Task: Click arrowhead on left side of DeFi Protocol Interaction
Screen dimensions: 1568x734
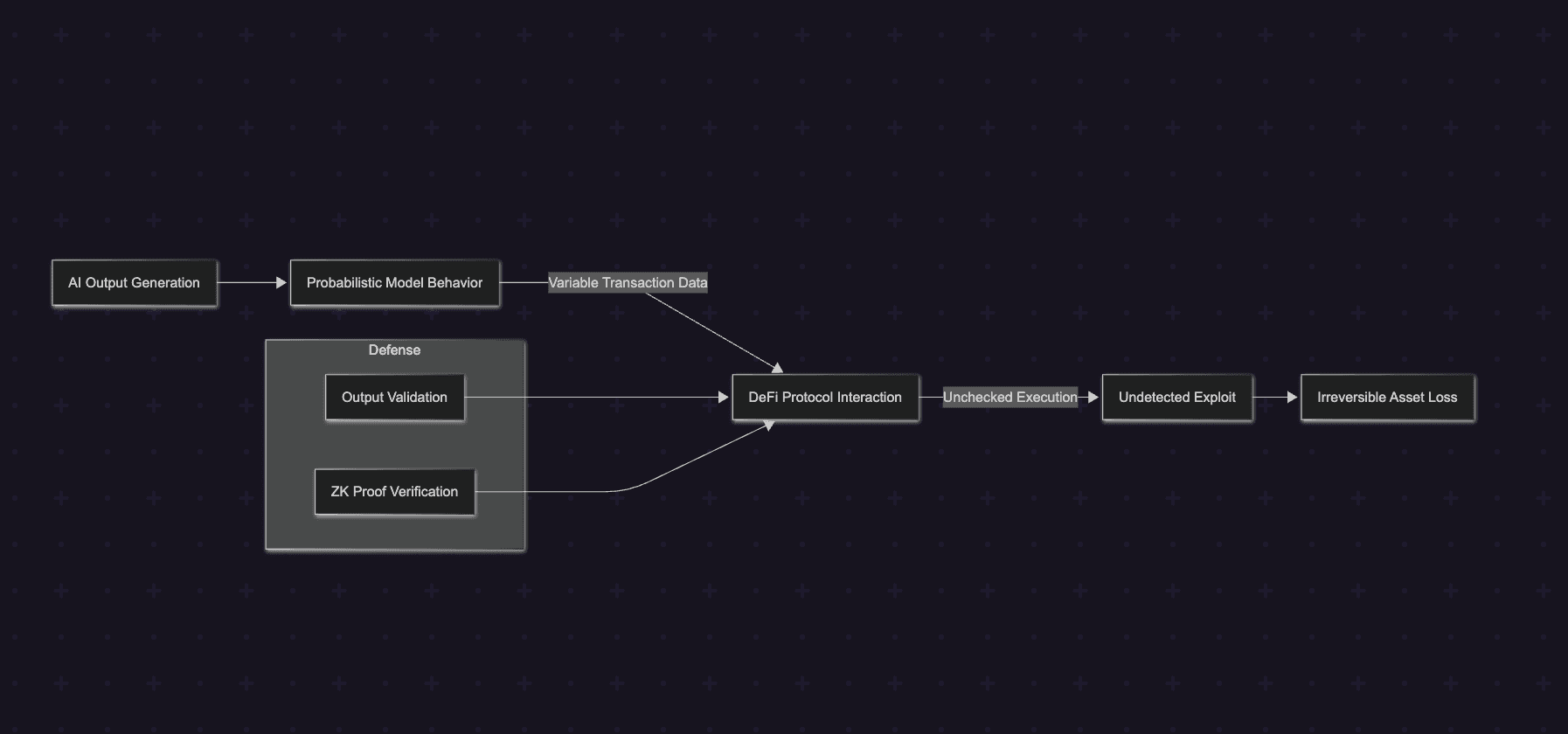Action: [723, 398]
